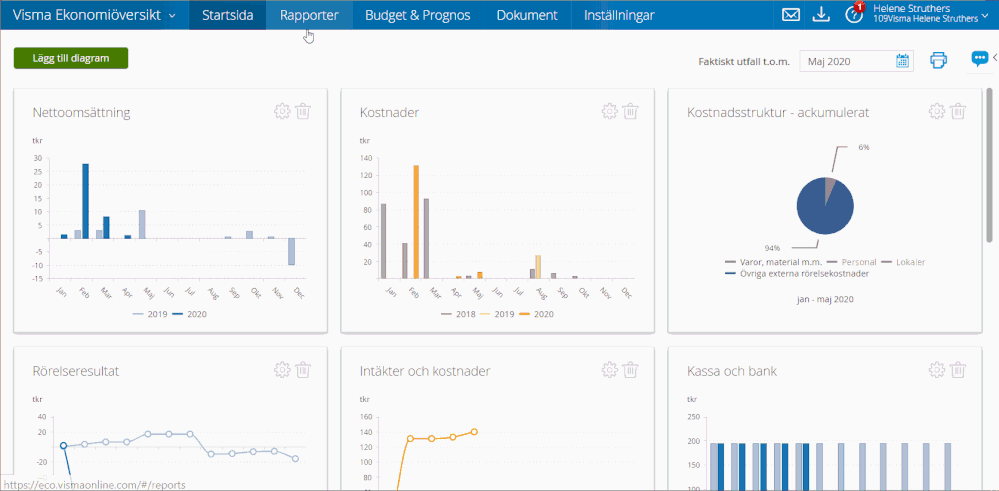Open the mail envelope icon in header
Viewport: 999px width, 491px height.
click(791, 15)
